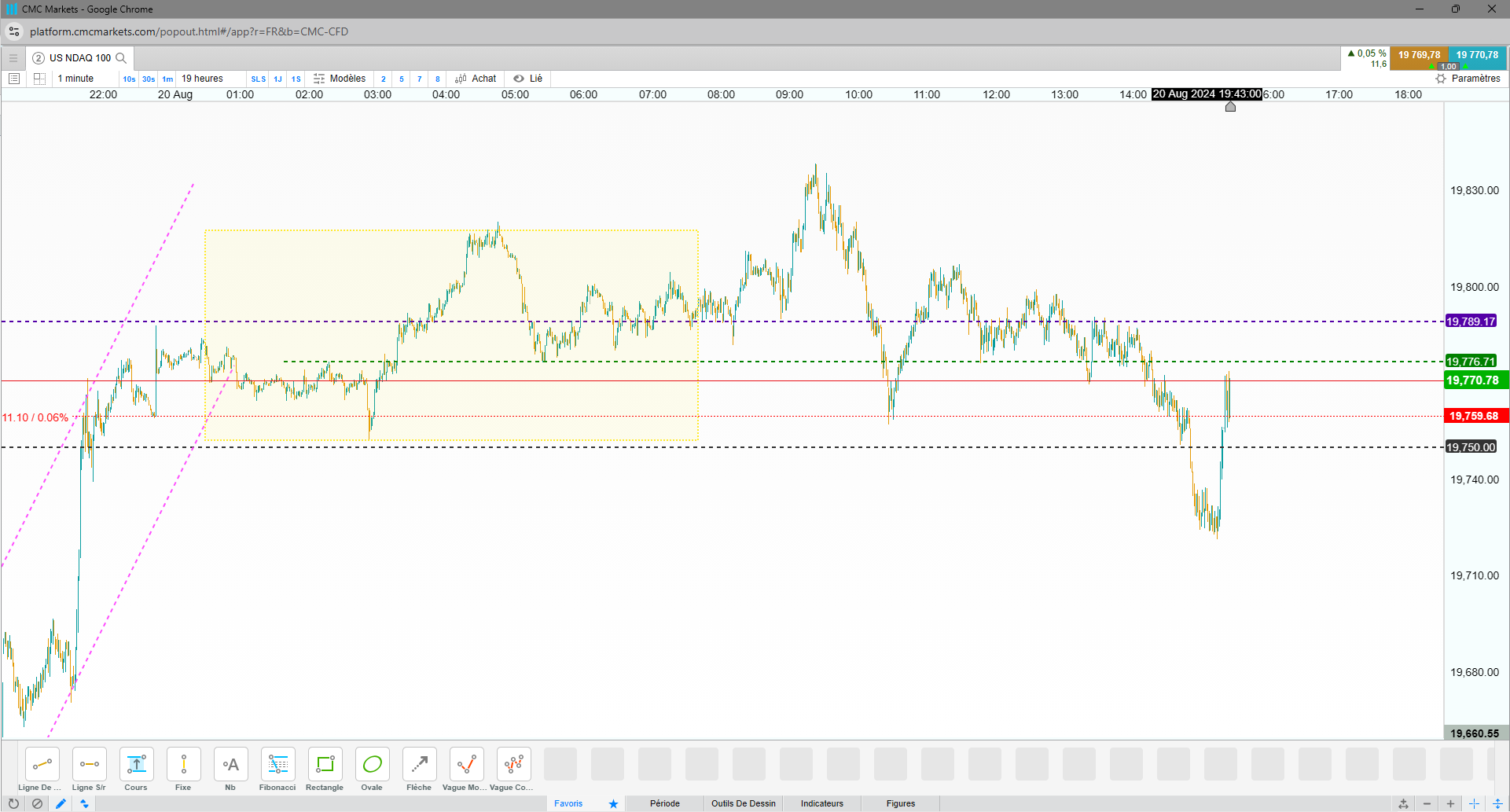Click the sell price 19 769,78 button
1510x812 pixels.
pyautogui.click(x=1419, y=57)
